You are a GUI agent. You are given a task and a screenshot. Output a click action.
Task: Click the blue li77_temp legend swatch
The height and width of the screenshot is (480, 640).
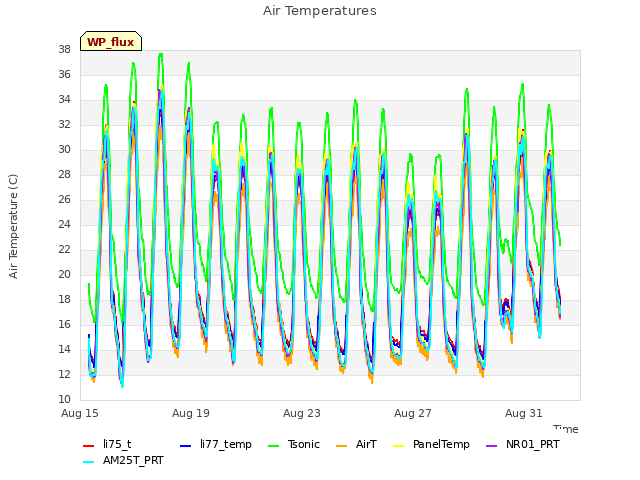point(185,446)
